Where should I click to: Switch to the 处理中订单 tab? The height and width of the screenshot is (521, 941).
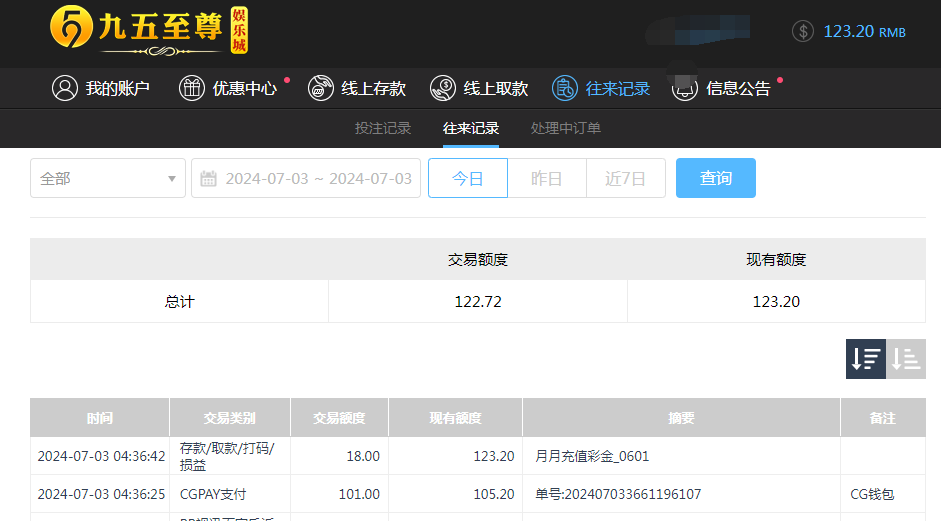[566, 128]
